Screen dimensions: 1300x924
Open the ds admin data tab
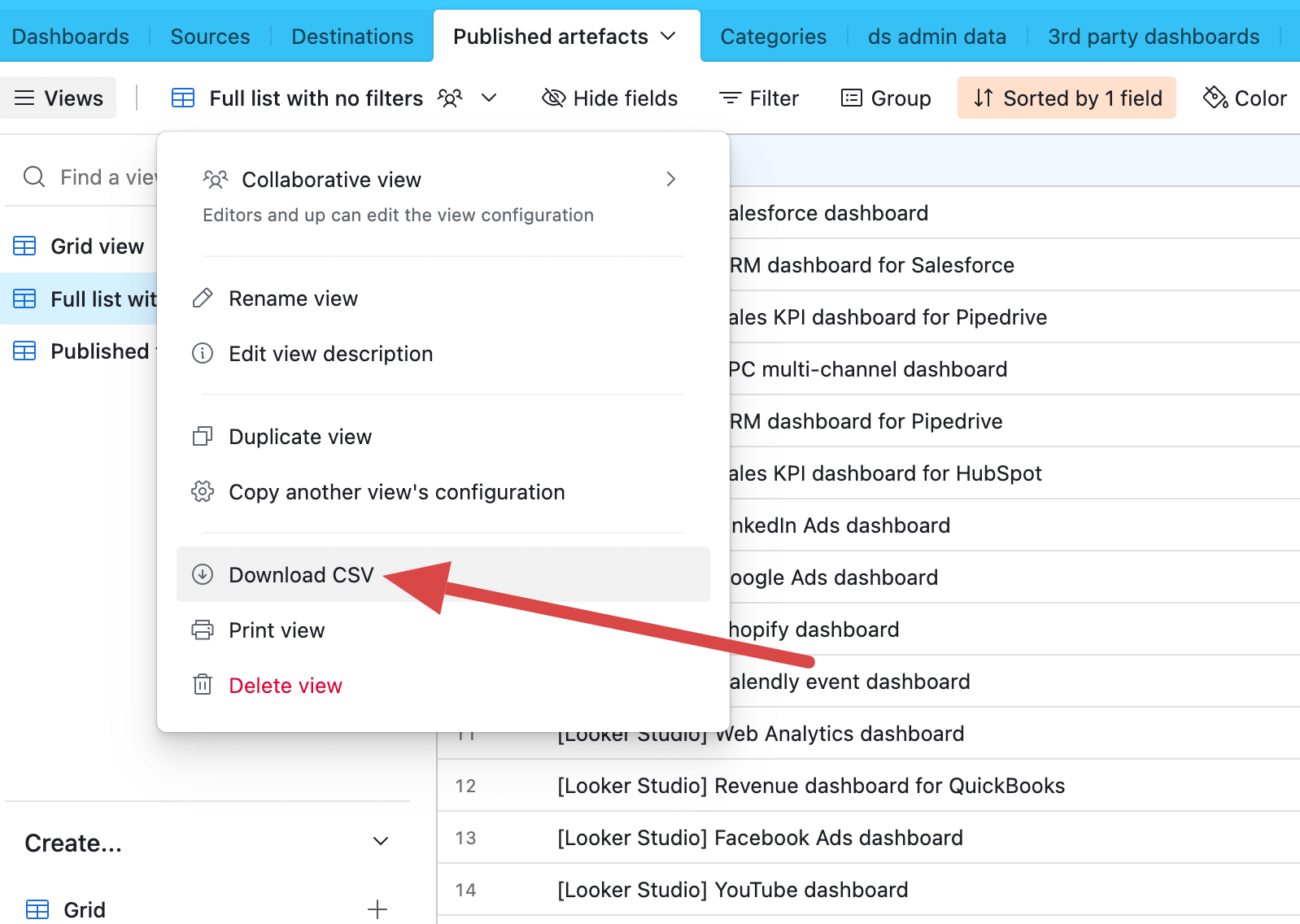pyautogui.click(x=936, y=37)
